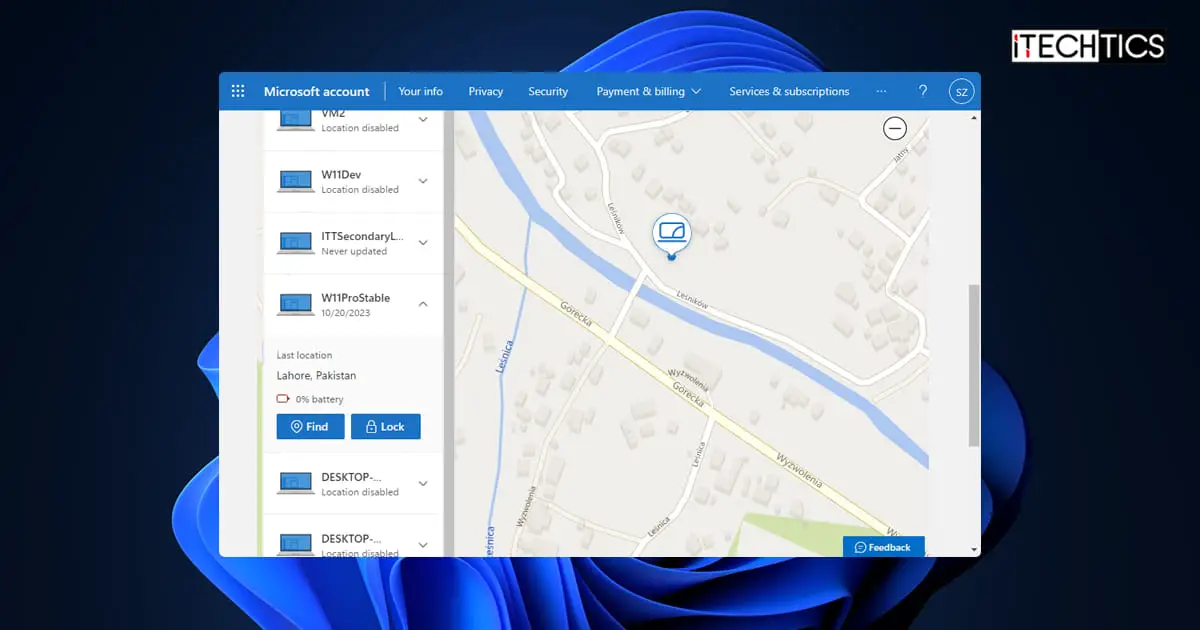Screen dimensions: 1200x630
Task: Click the '10/20/2023' date text
Action: click(x=346, y=313)
